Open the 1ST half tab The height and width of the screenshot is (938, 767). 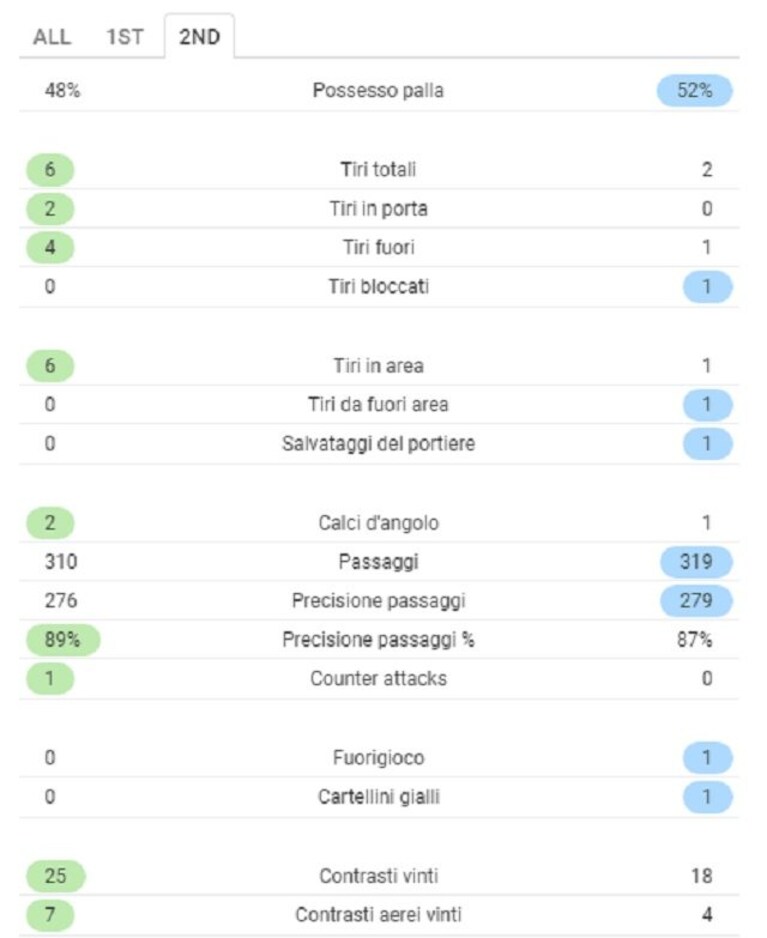point(125,37)
